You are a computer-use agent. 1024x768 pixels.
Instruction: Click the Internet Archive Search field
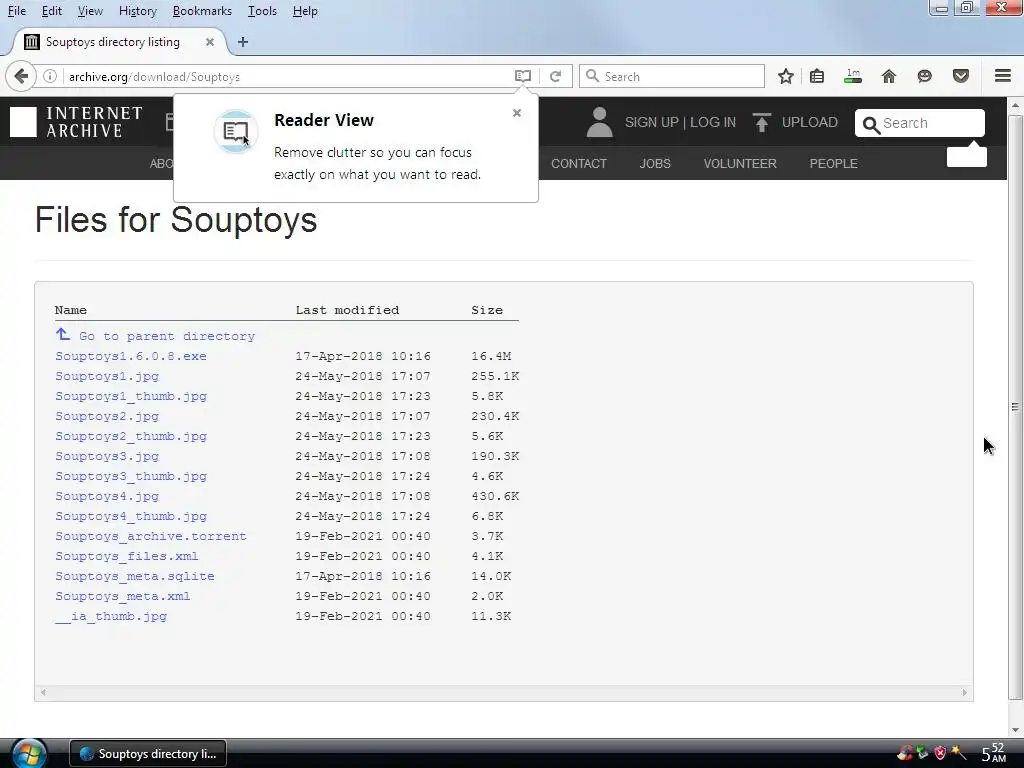tap(920, 123)
